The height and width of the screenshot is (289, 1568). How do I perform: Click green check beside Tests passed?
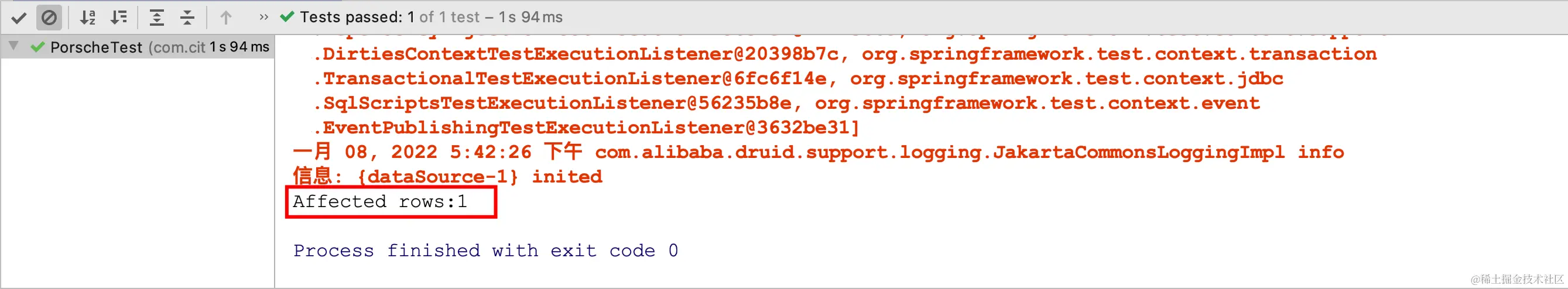tap(287, 17)
